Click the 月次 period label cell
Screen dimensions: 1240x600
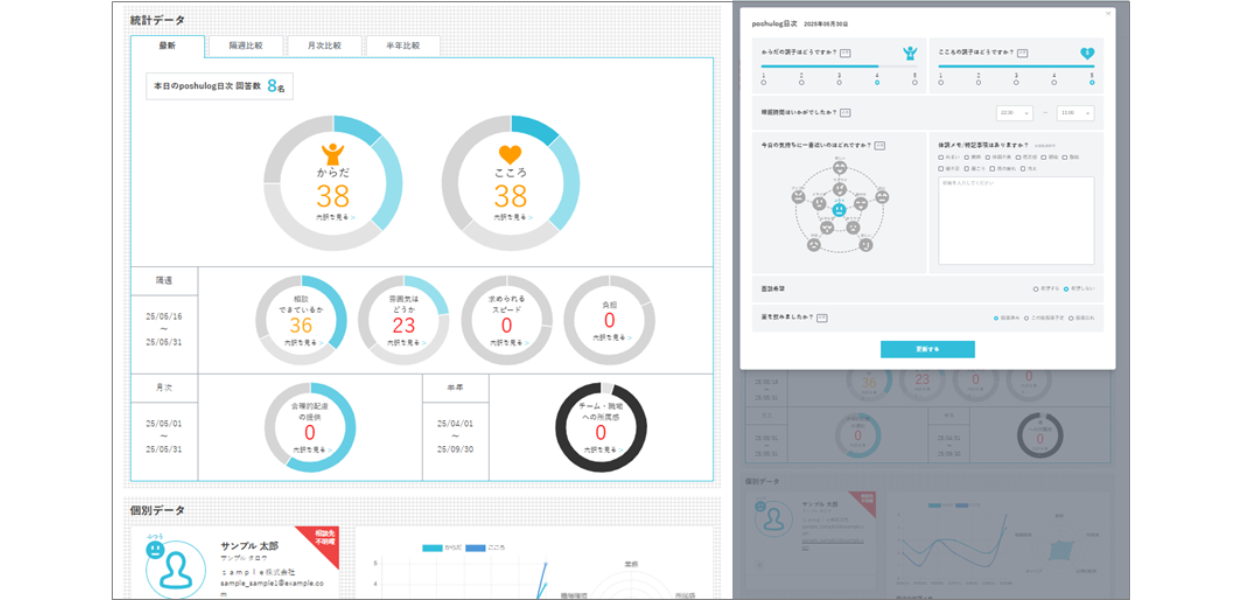tap(165, 388)
